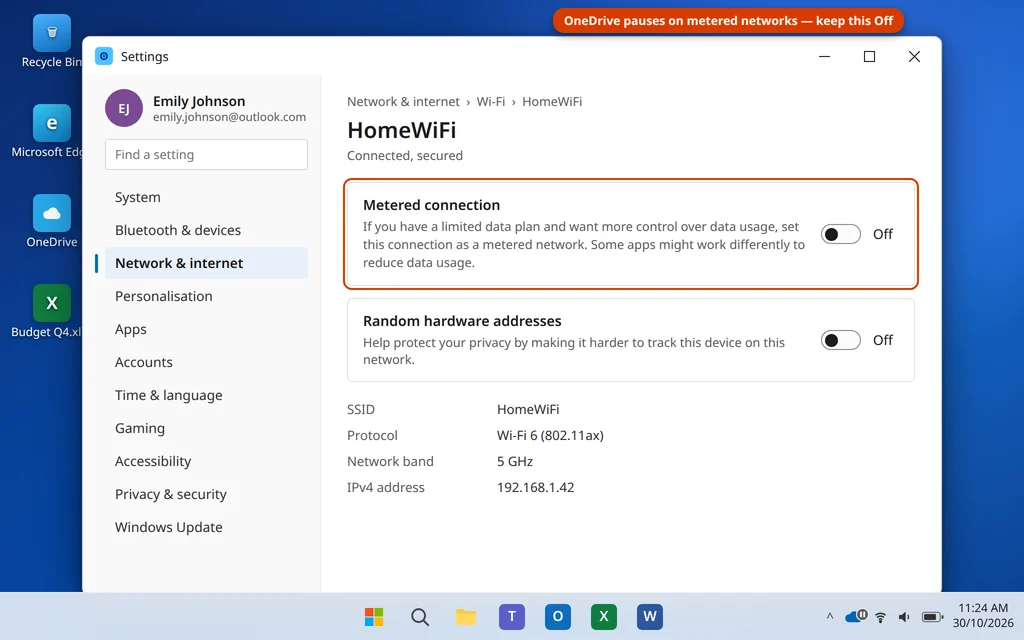This screenshot has height=640, width=1024.
Task: Open the Recycle Bin desktop icon
Action: pyautogui.click(x=52, y=33)
